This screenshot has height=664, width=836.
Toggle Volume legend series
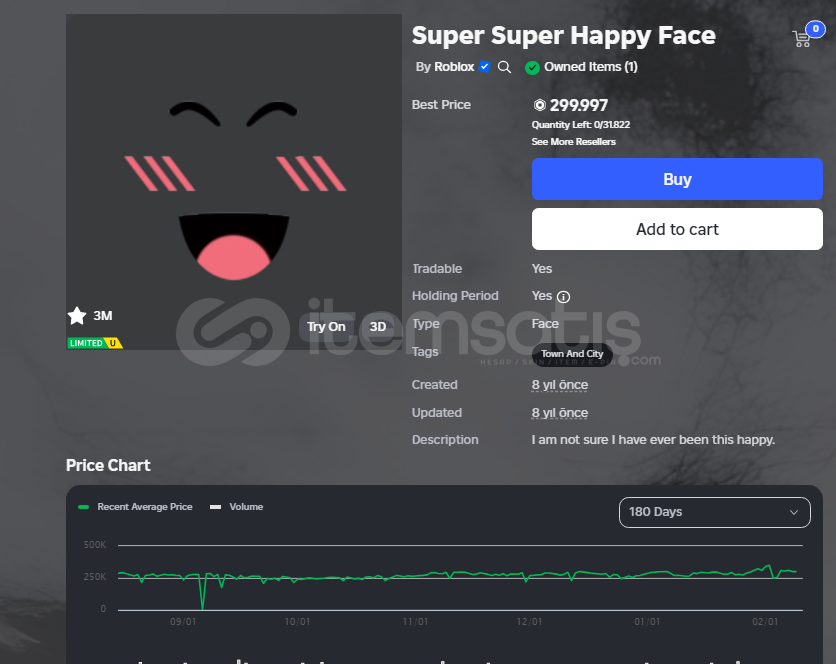(236, 507)
